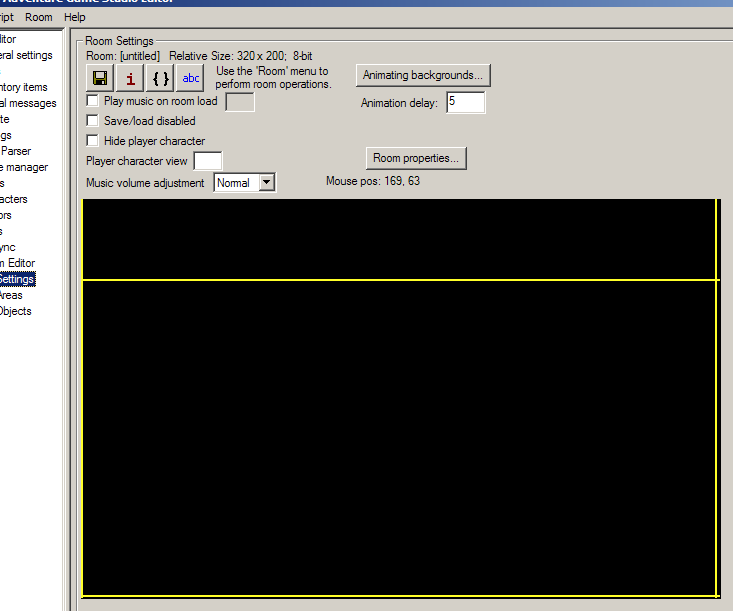This screenshot has height=611, width=733.
Task: Select 'Objects' item in sidebar
Action: point(15,311)
